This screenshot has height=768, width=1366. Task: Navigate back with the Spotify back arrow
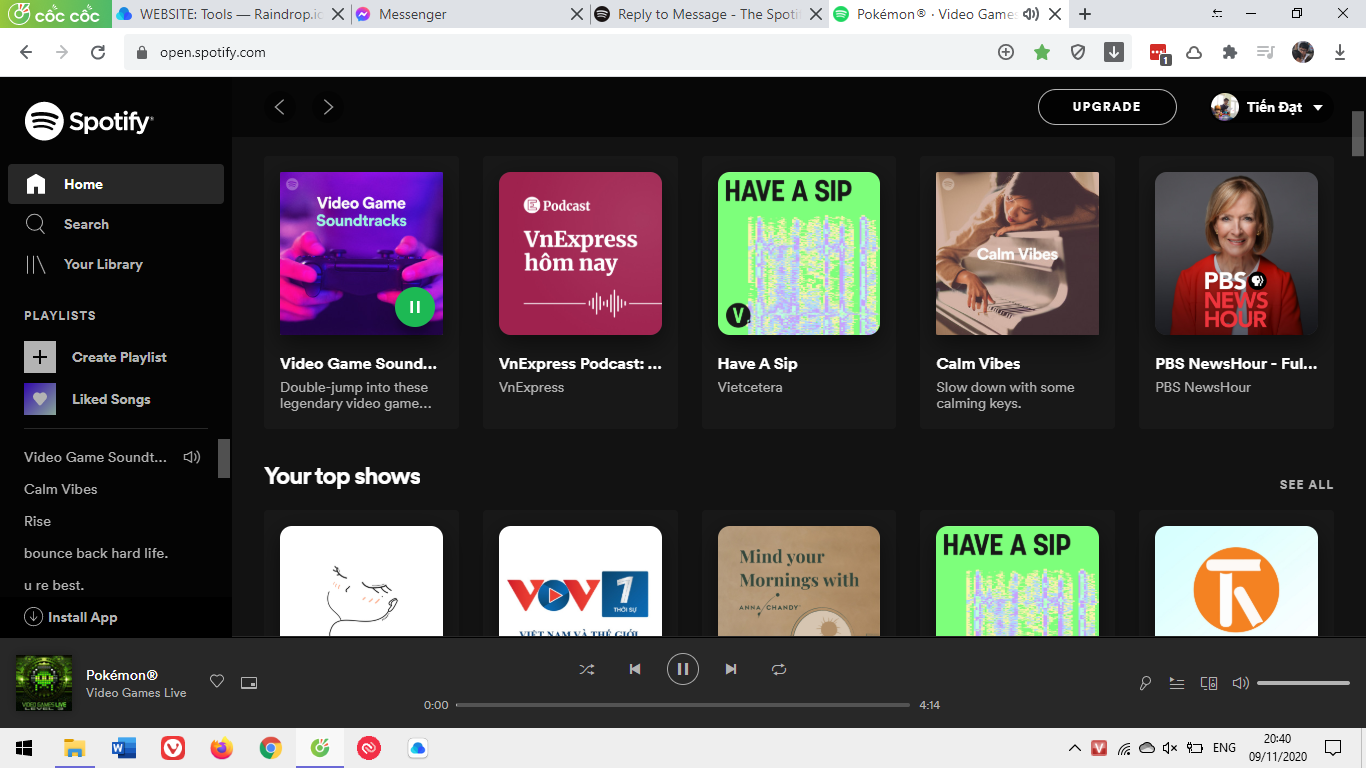pyautogui.click(x=280, y=107)
